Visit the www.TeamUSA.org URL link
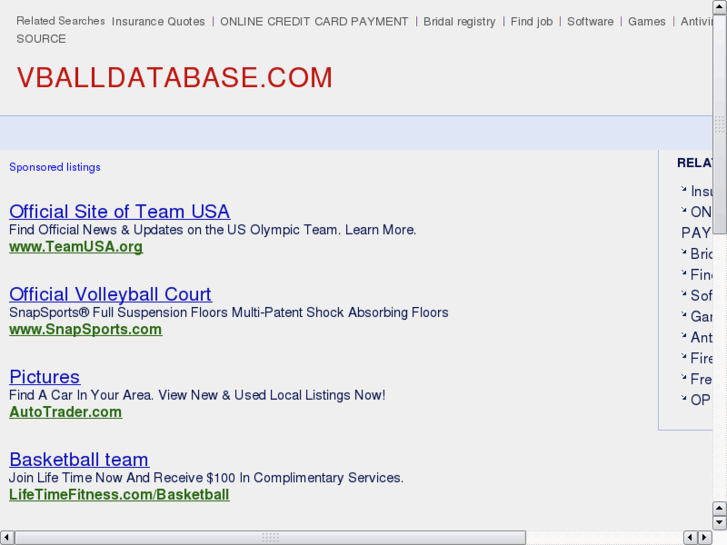 76,247
